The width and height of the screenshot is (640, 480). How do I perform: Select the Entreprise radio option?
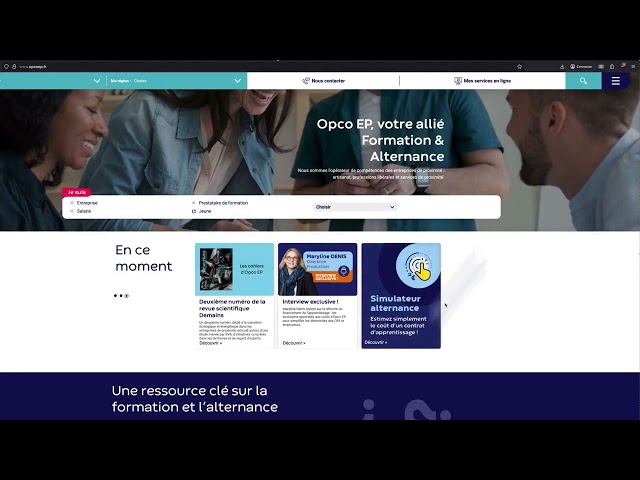[x=72, y=203]
